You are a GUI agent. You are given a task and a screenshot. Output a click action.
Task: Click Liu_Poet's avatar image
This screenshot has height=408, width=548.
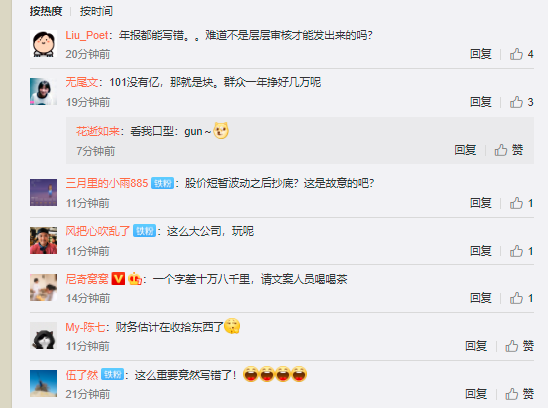coord(43,44)
